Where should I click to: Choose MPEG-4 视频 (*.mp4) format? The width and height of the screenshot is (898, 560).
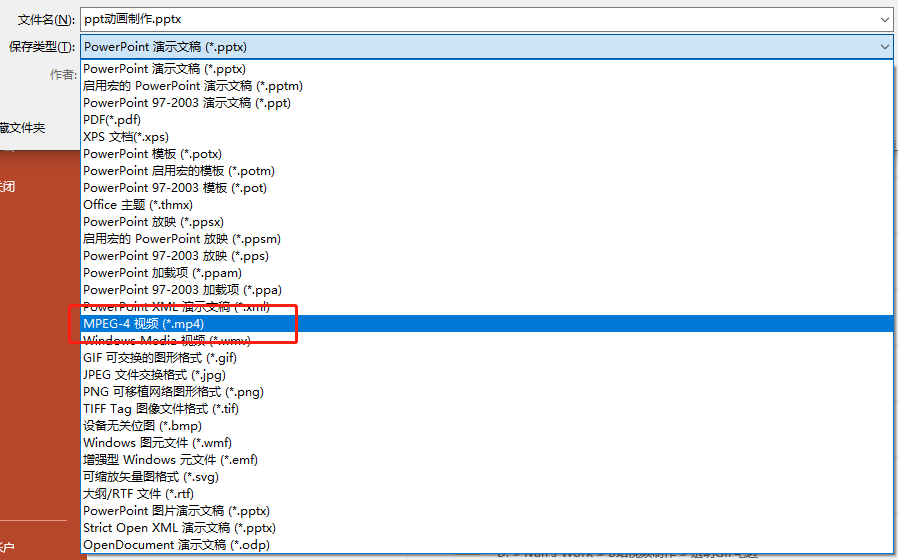point(487,324)
